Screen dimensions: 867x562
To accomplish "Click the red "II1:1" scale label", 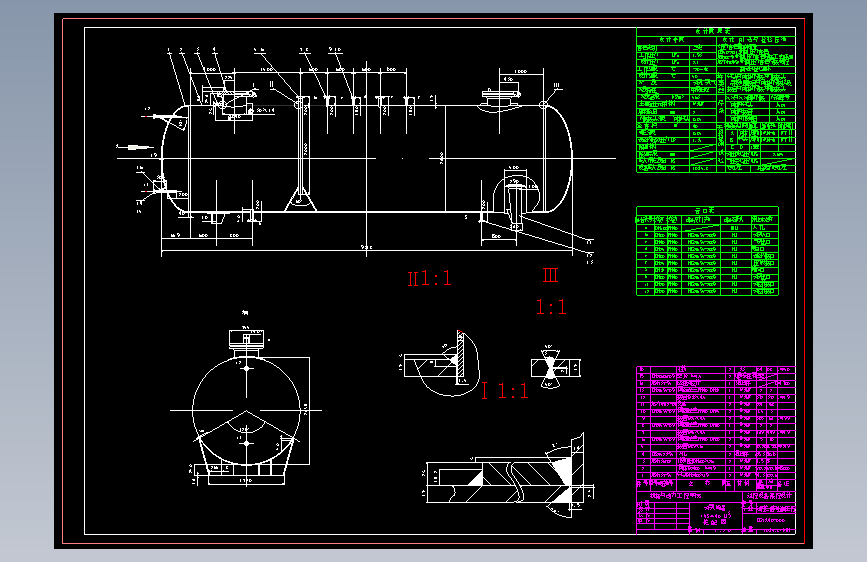I will [x=430, y=278].
